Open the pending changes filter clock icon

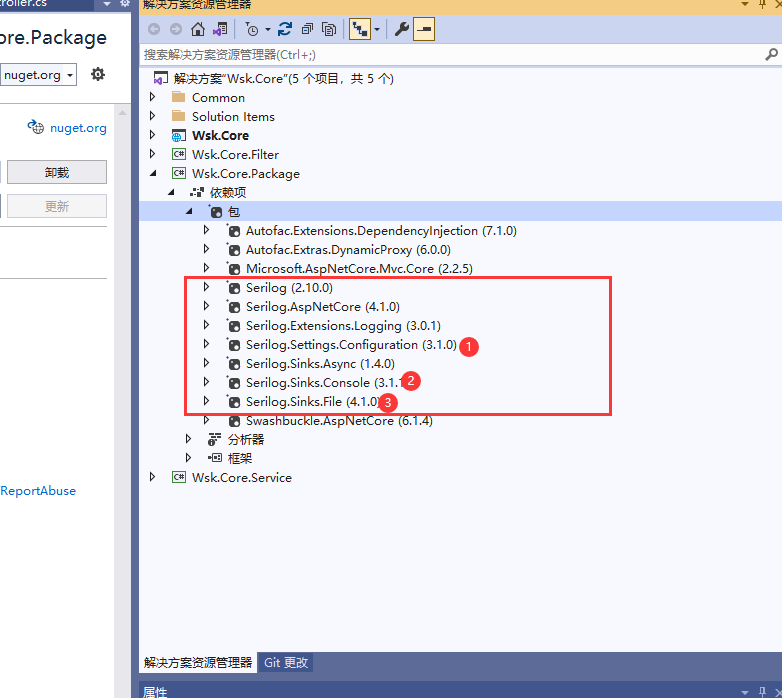[x=252, y=30]
